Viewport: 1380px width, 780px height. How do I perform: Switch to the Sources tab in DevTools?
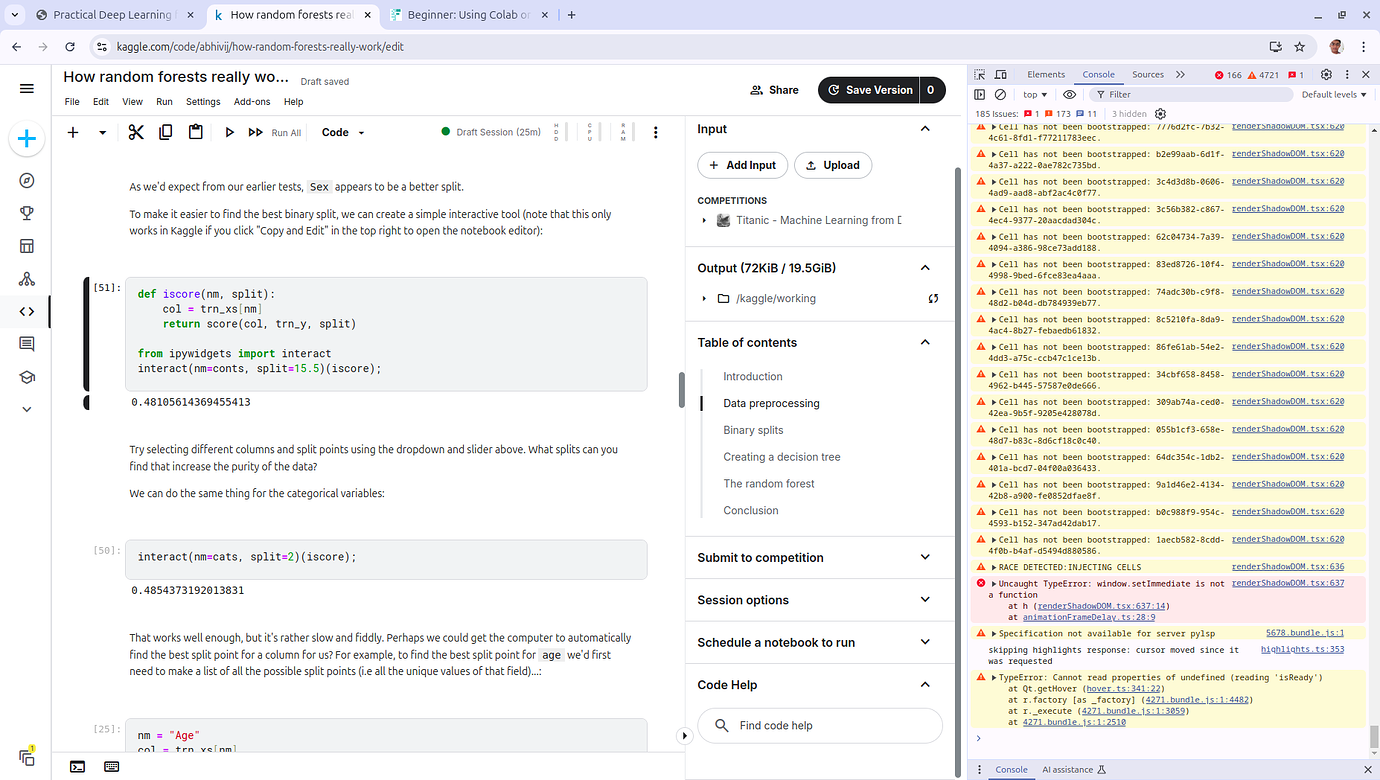[1146, 74]
